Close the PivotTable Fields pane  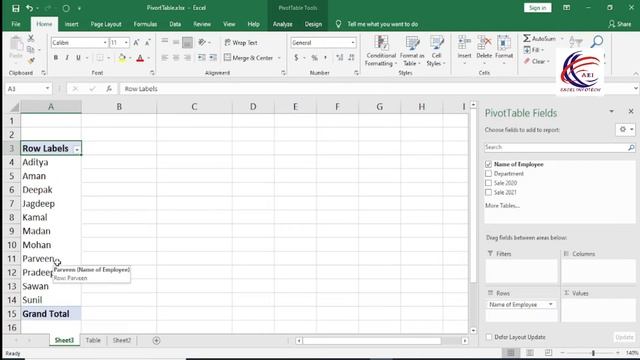[x=631, y=111]
